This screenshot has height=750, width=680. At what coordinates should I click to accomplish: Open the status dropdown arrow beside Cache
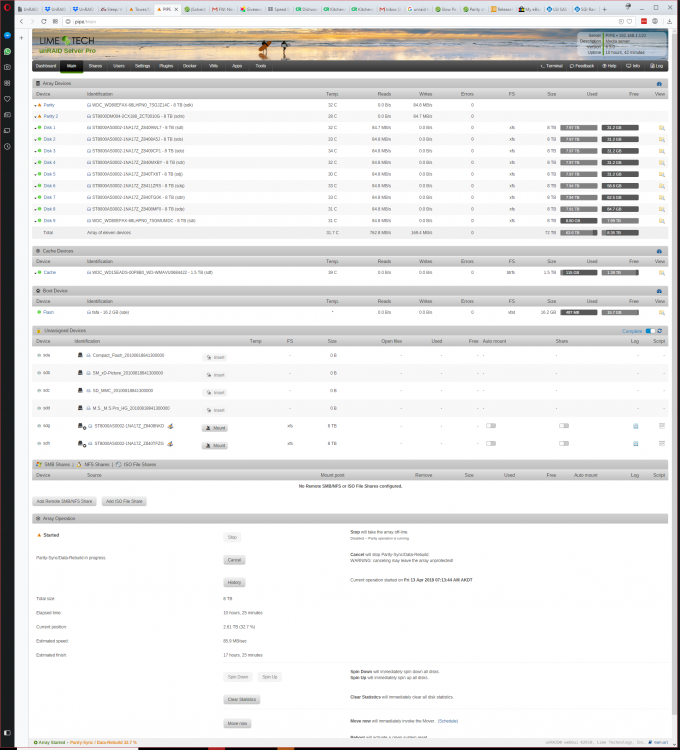click(35, 273)
